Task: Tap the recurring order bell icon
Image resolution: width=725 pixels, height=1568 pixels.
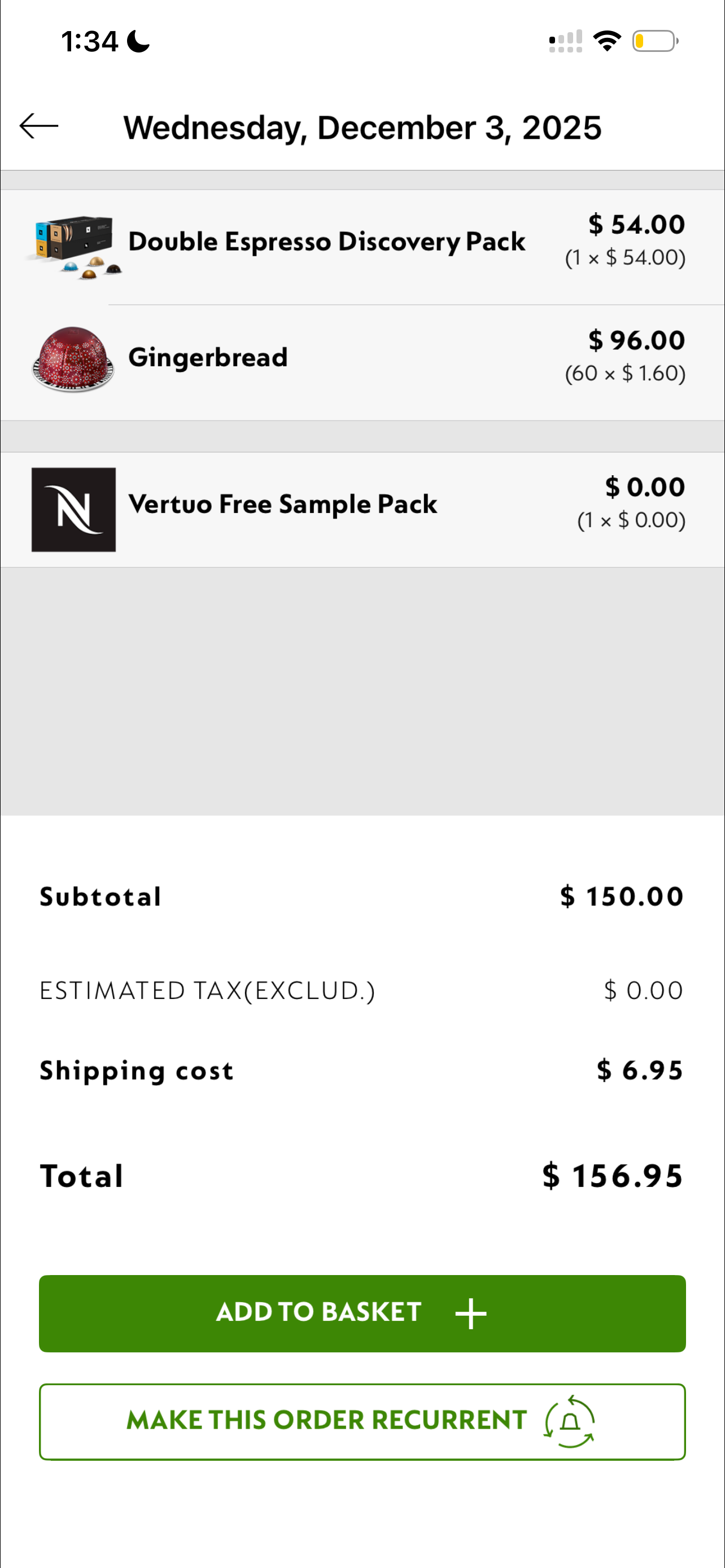Action: coord(569,1421)
